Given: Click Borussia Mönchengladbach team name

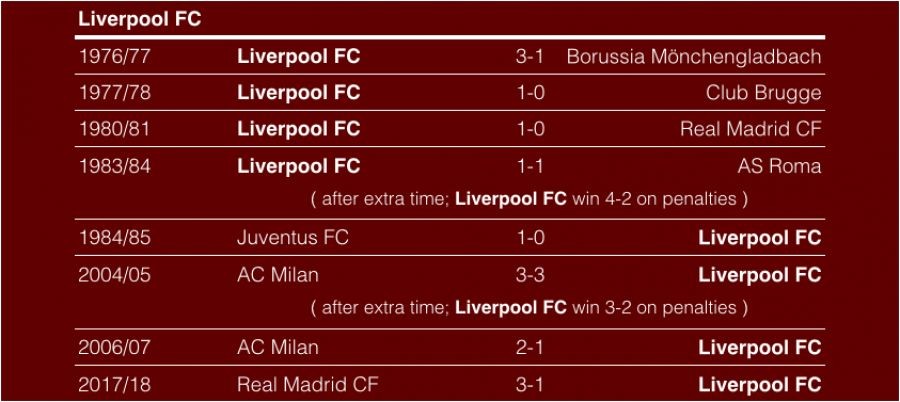Looking at the screenshot, I should tap(693, 57).
